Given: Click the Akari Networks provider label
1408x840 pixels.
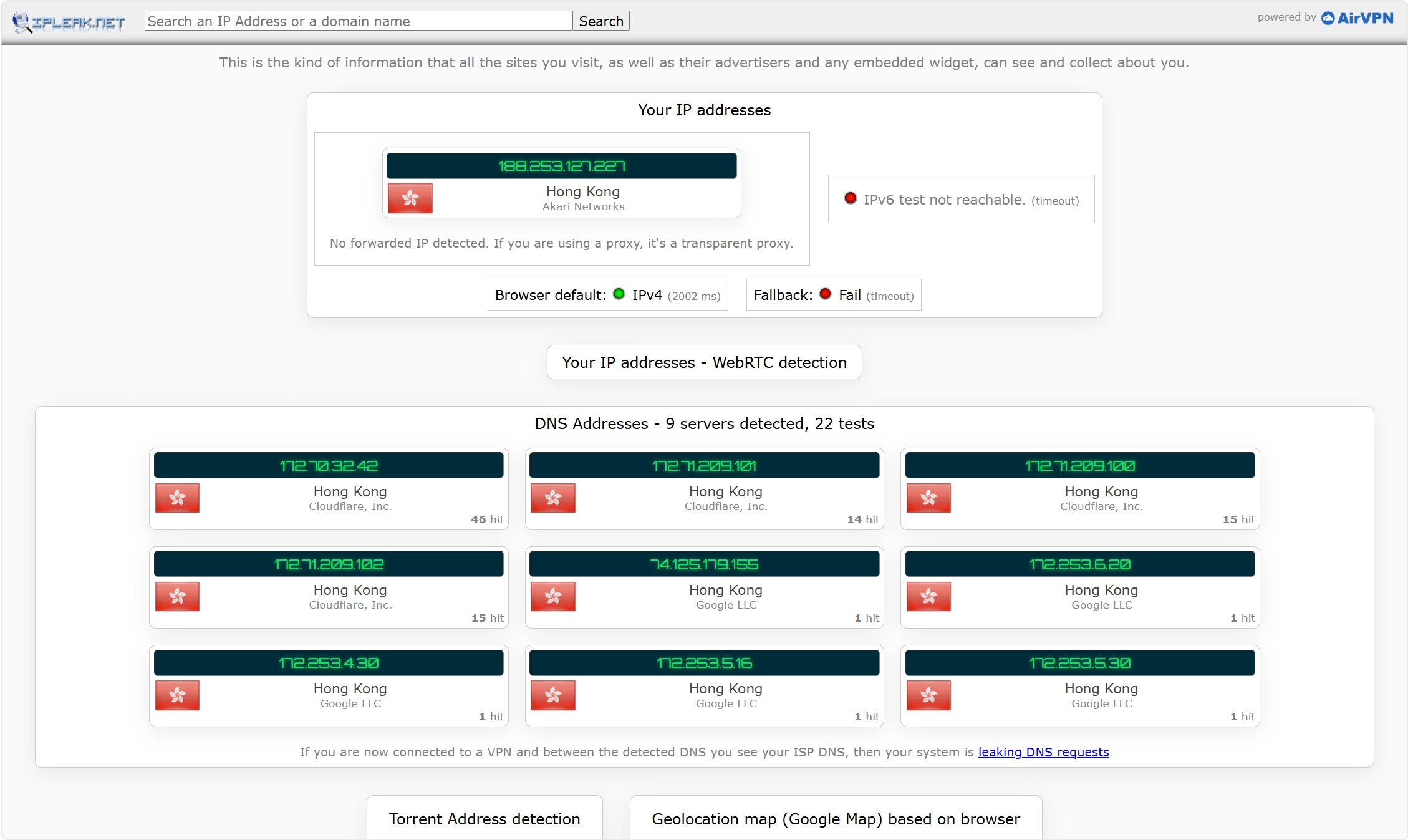Looking at the screenshot, I should coord(583,206).
